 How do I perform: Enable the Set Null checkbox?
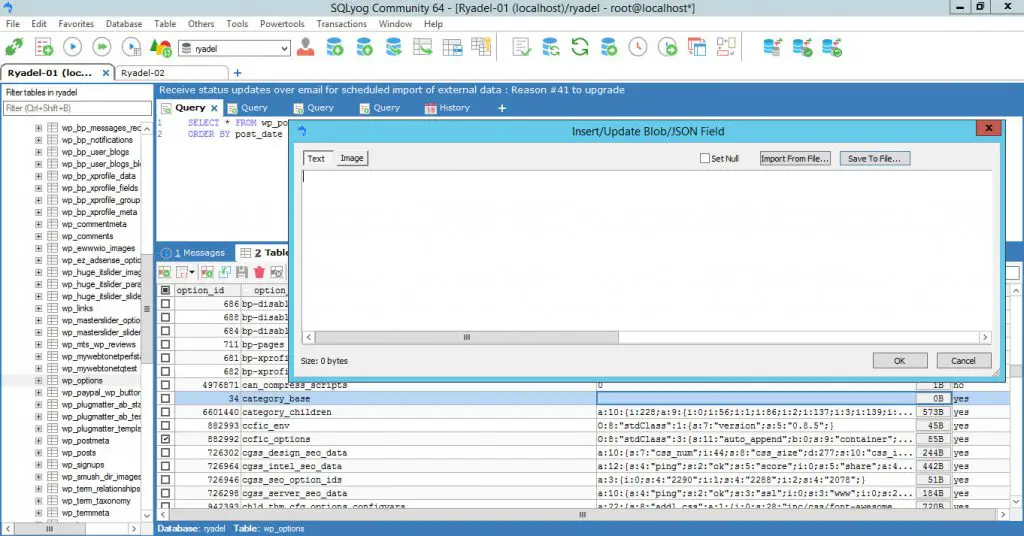tap(705, 159)
